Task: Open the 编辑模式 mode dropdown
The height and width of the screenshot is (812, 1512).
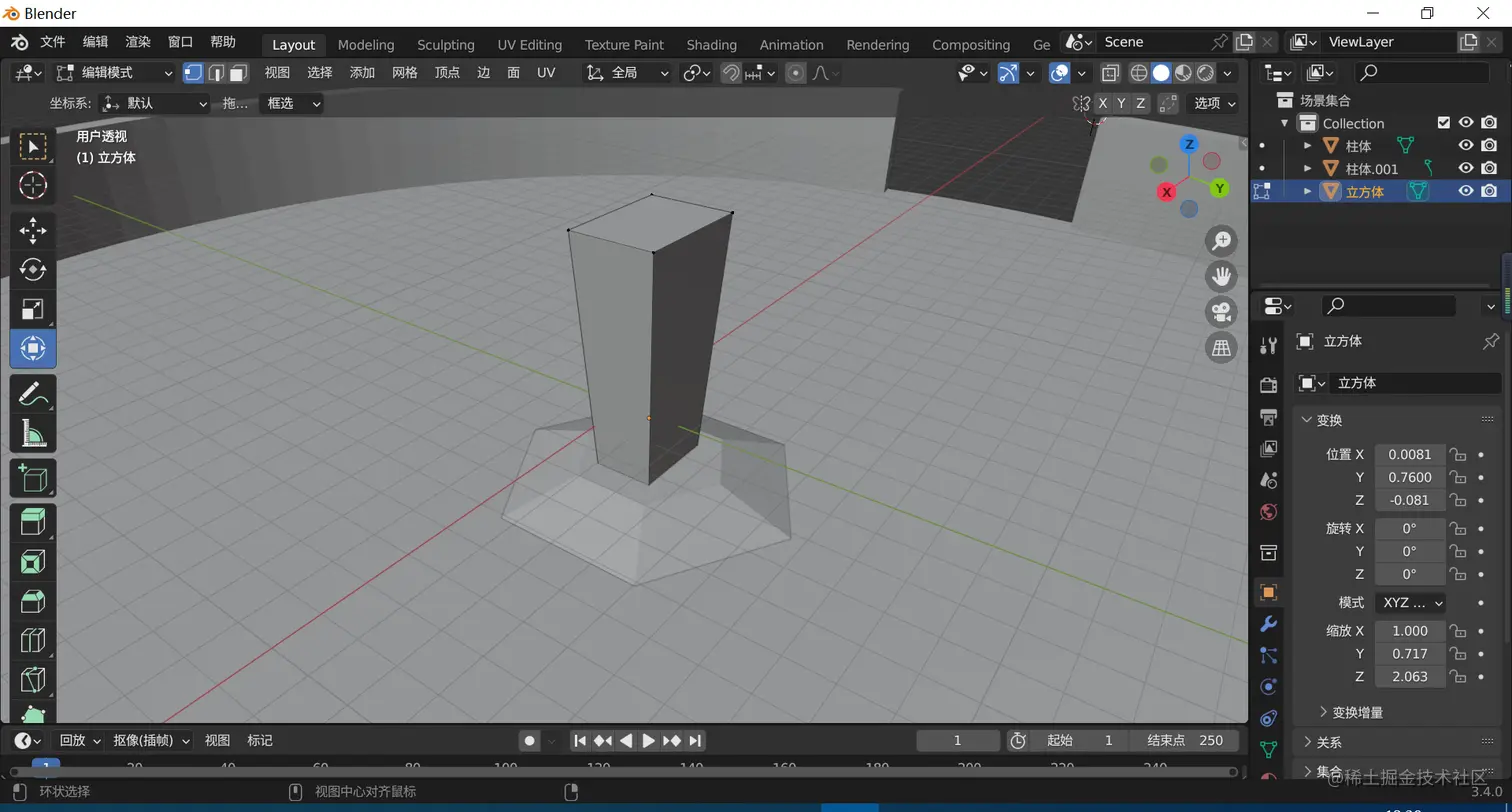Action: [x=115, y=73]
